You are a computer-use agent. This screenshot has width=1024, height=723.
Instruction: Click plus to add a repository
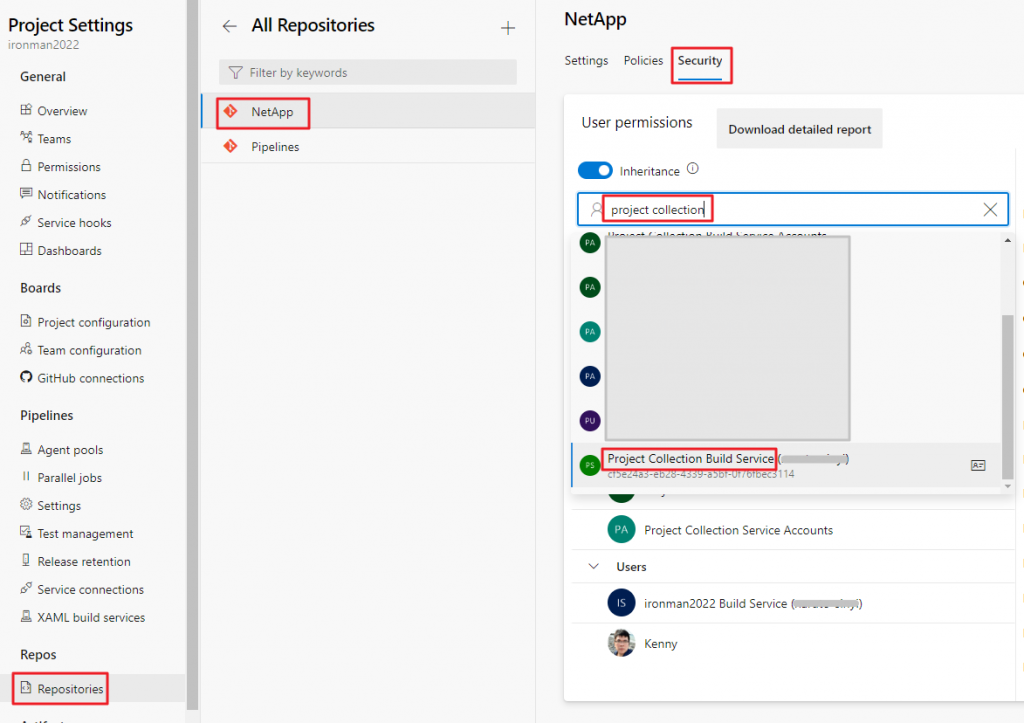pos(507,28)
